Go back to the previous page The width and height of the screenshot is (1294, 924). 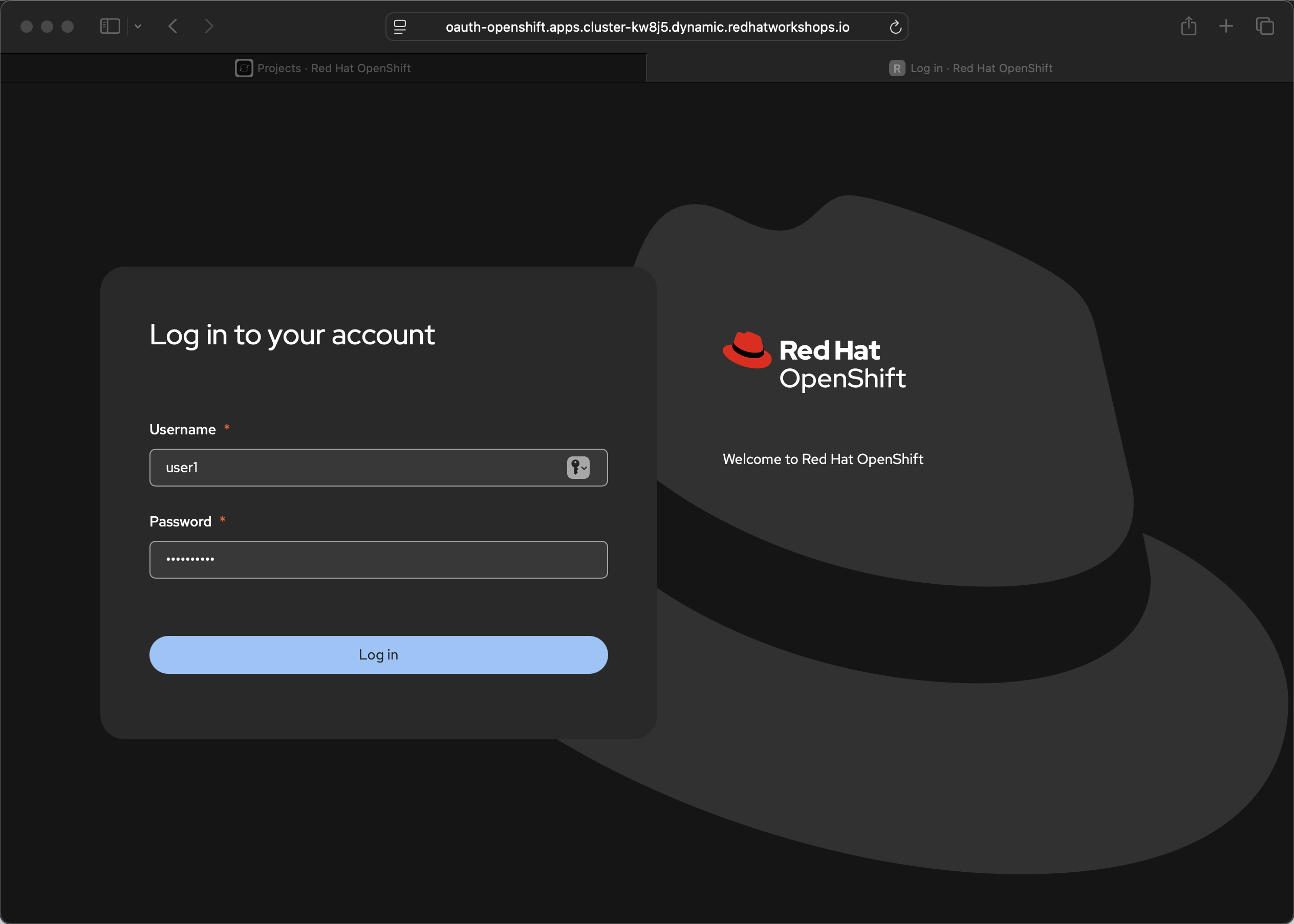point(173,26)
